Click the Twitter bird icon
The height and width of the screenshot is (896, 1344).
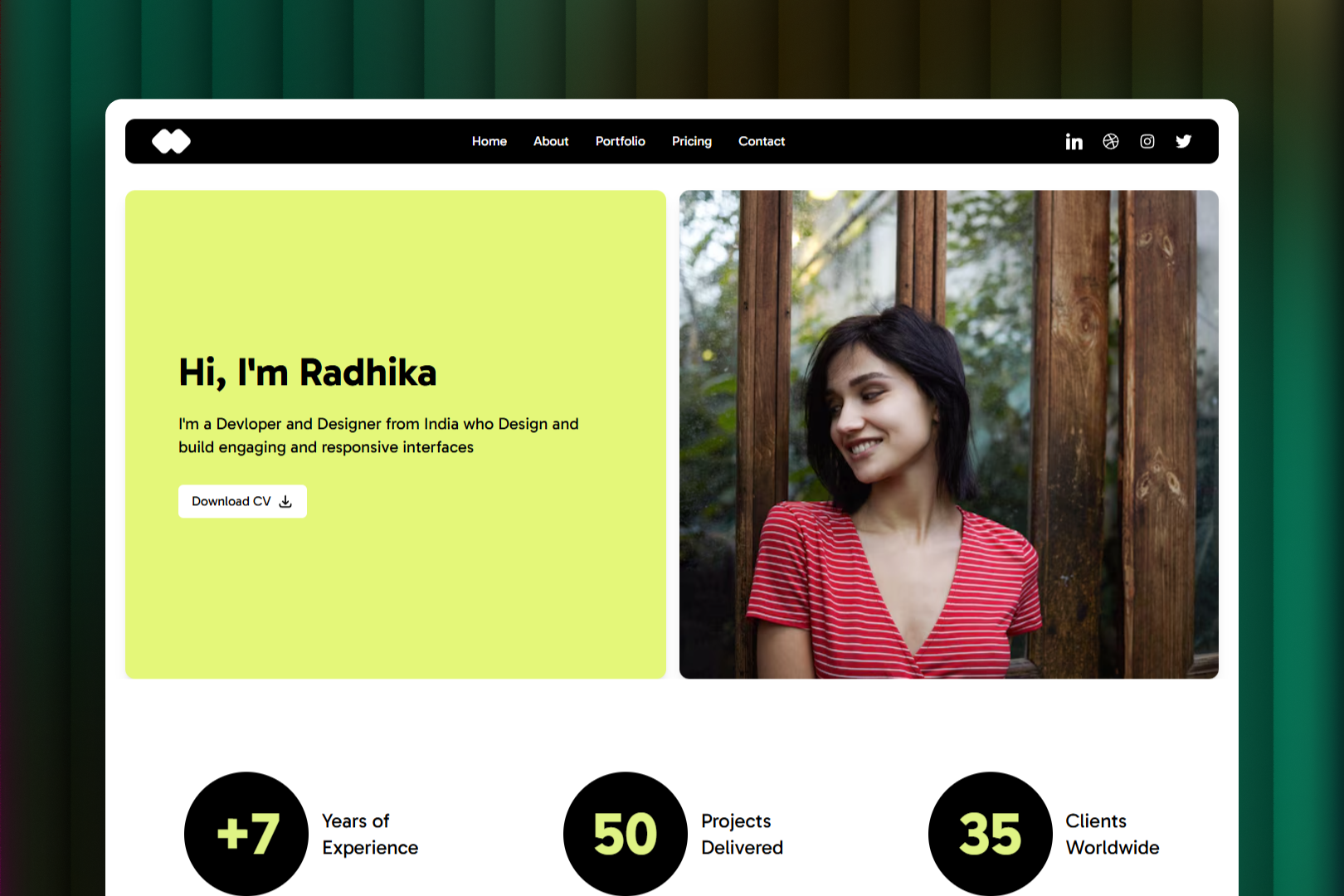(x=1184, y=142)
